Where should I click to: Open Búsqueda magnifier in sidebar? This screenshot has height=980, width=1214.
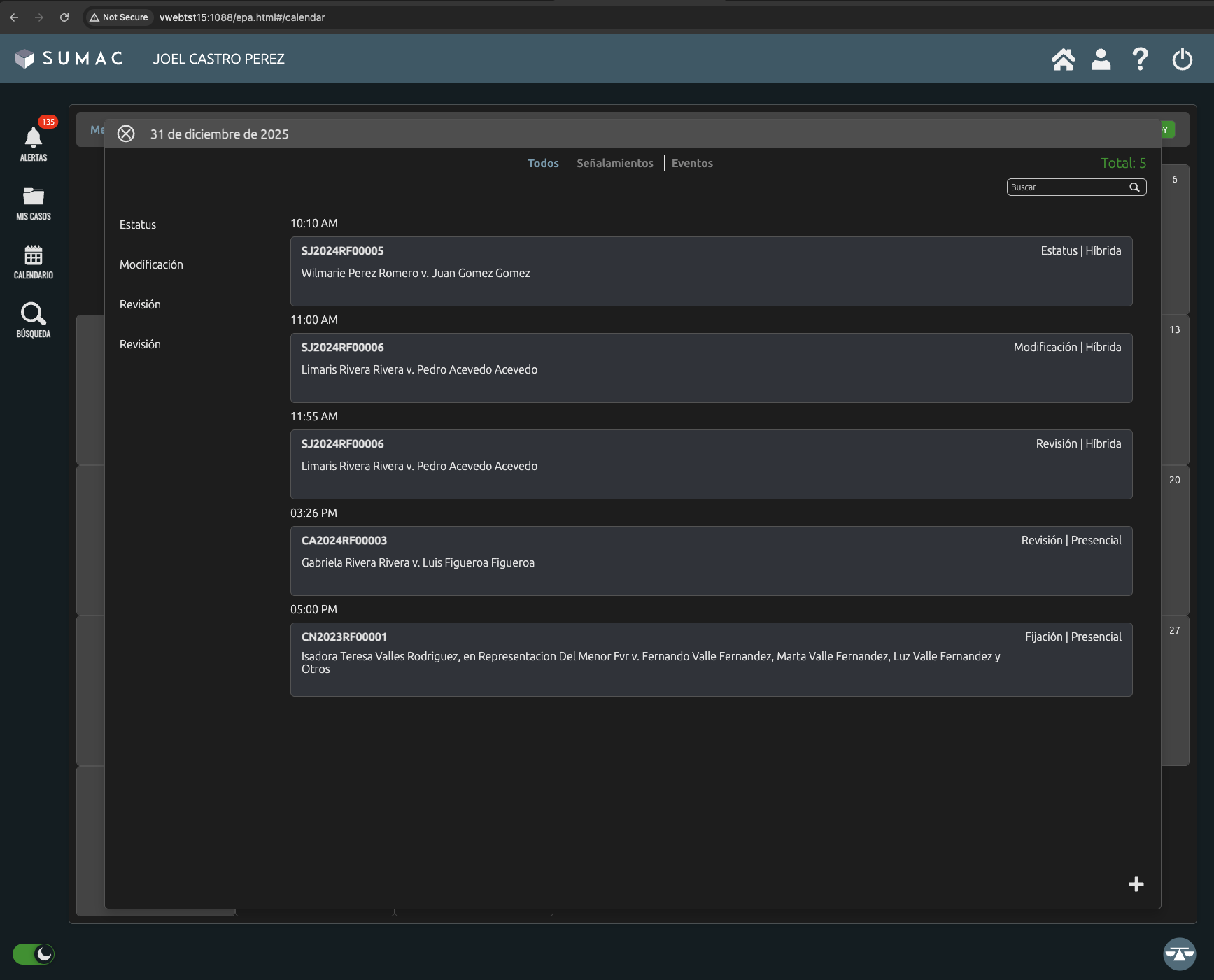pos(34,315)
